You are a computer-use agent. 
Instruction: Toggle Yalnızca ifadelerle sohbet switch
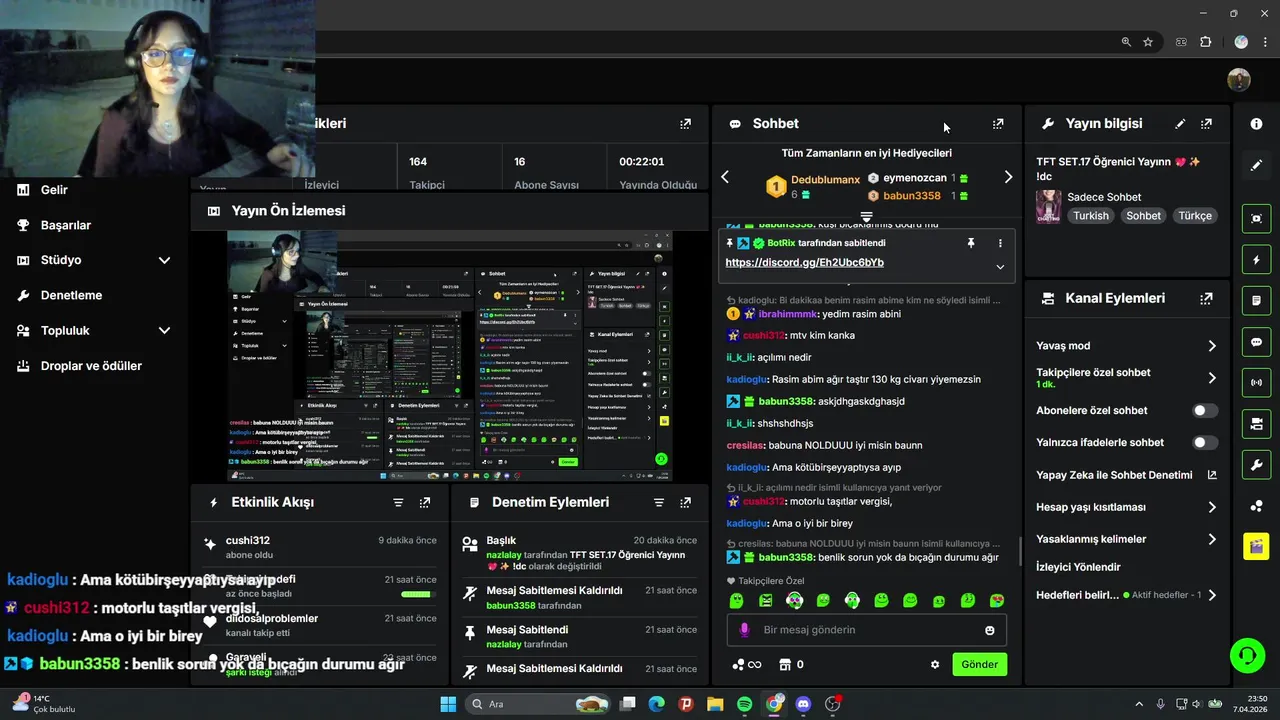click(1205, 443)
